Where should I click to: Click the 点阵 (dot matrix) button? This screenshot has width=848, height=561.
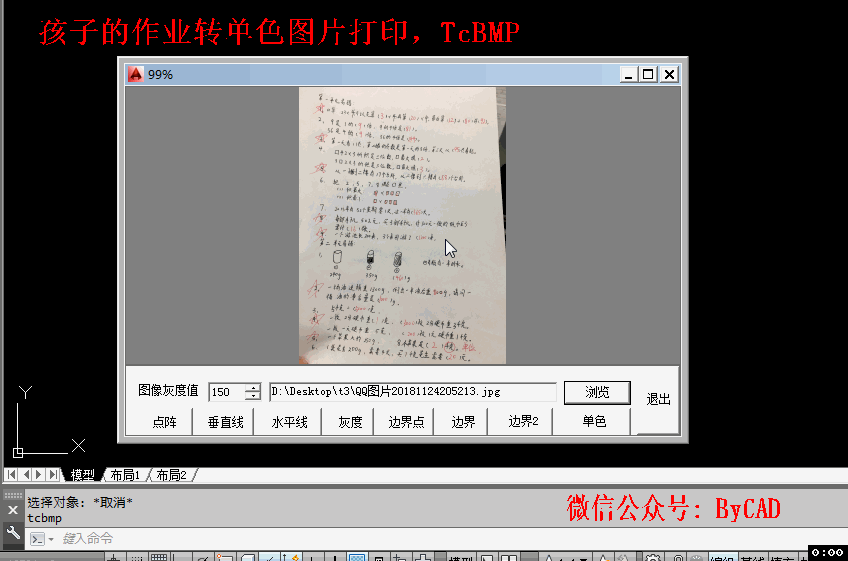pos(164,422)
